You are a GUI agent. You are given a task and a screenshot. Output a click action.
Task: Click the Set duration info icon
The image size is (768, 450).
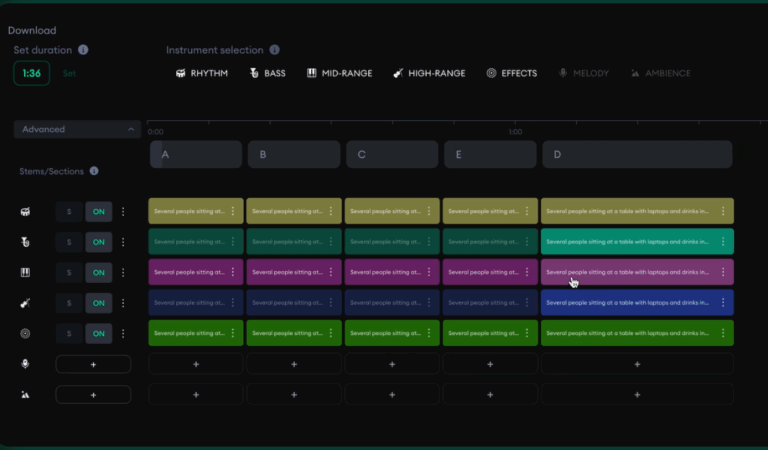tap(83, 50)
